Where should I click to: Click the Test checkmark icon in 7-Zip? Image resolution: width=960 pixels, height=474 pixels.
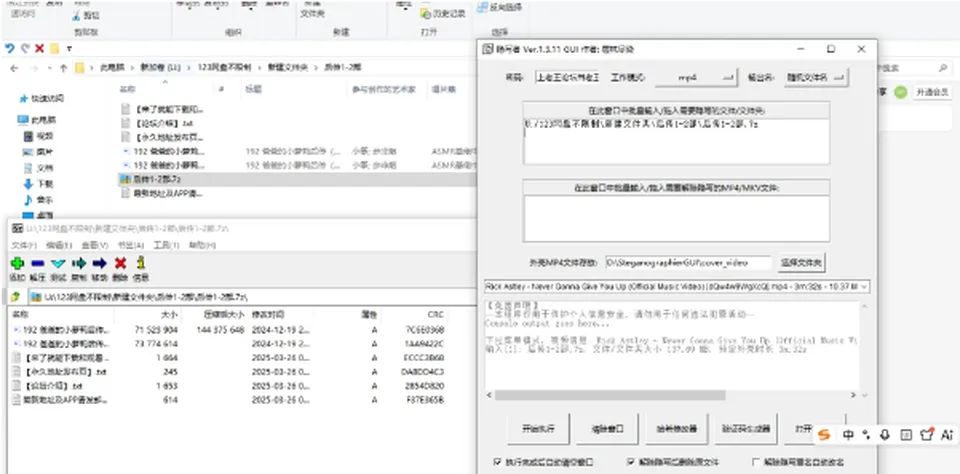tap(58, 264)
